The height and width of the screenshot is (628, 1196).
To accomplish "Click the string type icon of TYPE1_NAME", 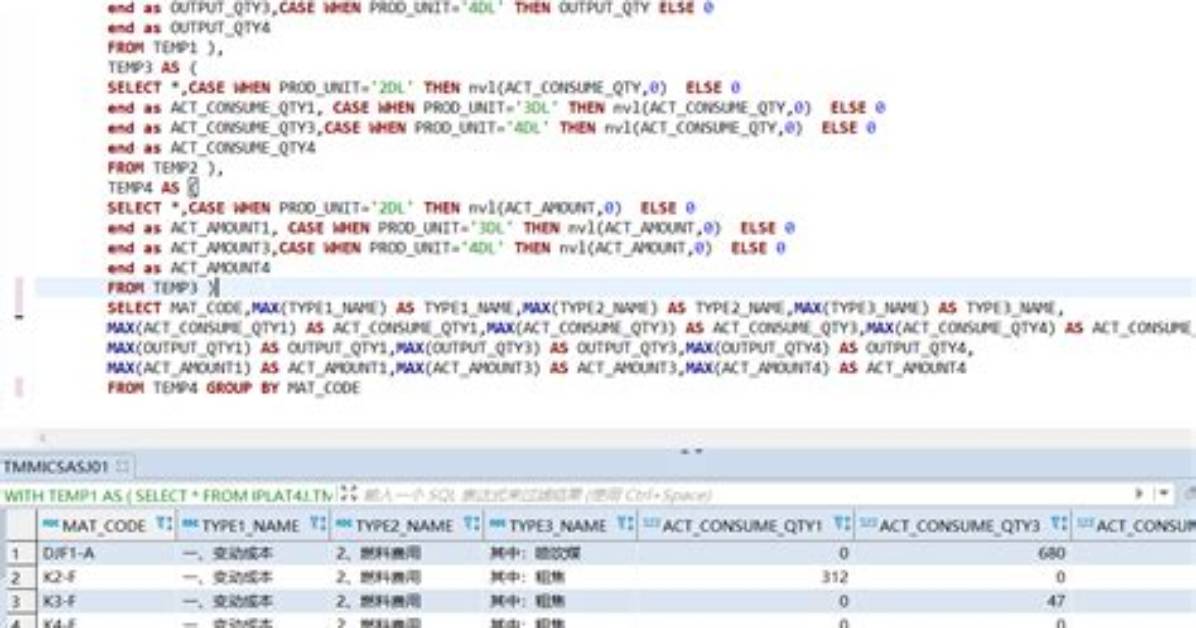I will pos(190,524).
